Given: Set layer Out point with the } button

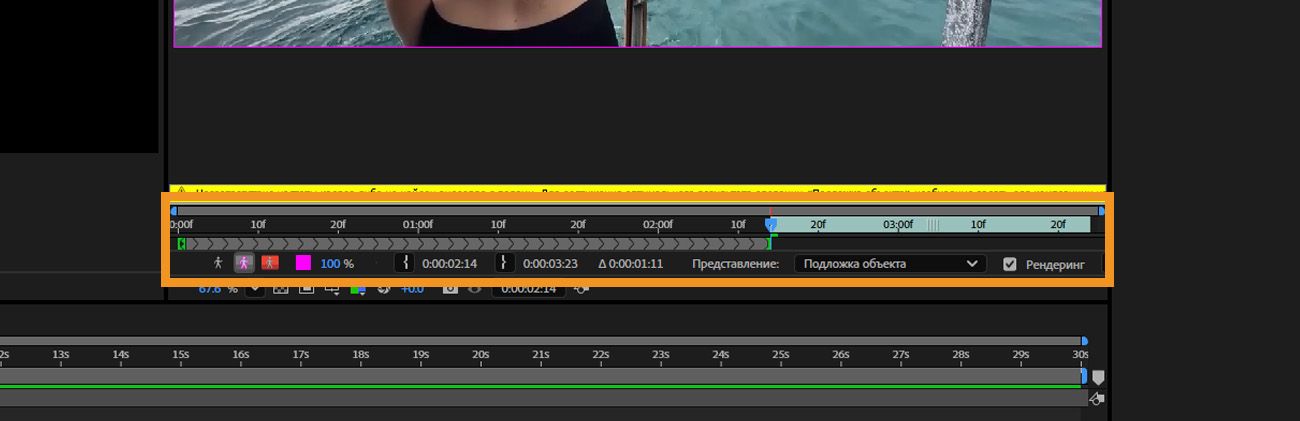Looking at the screenshot, I should 505,263.
